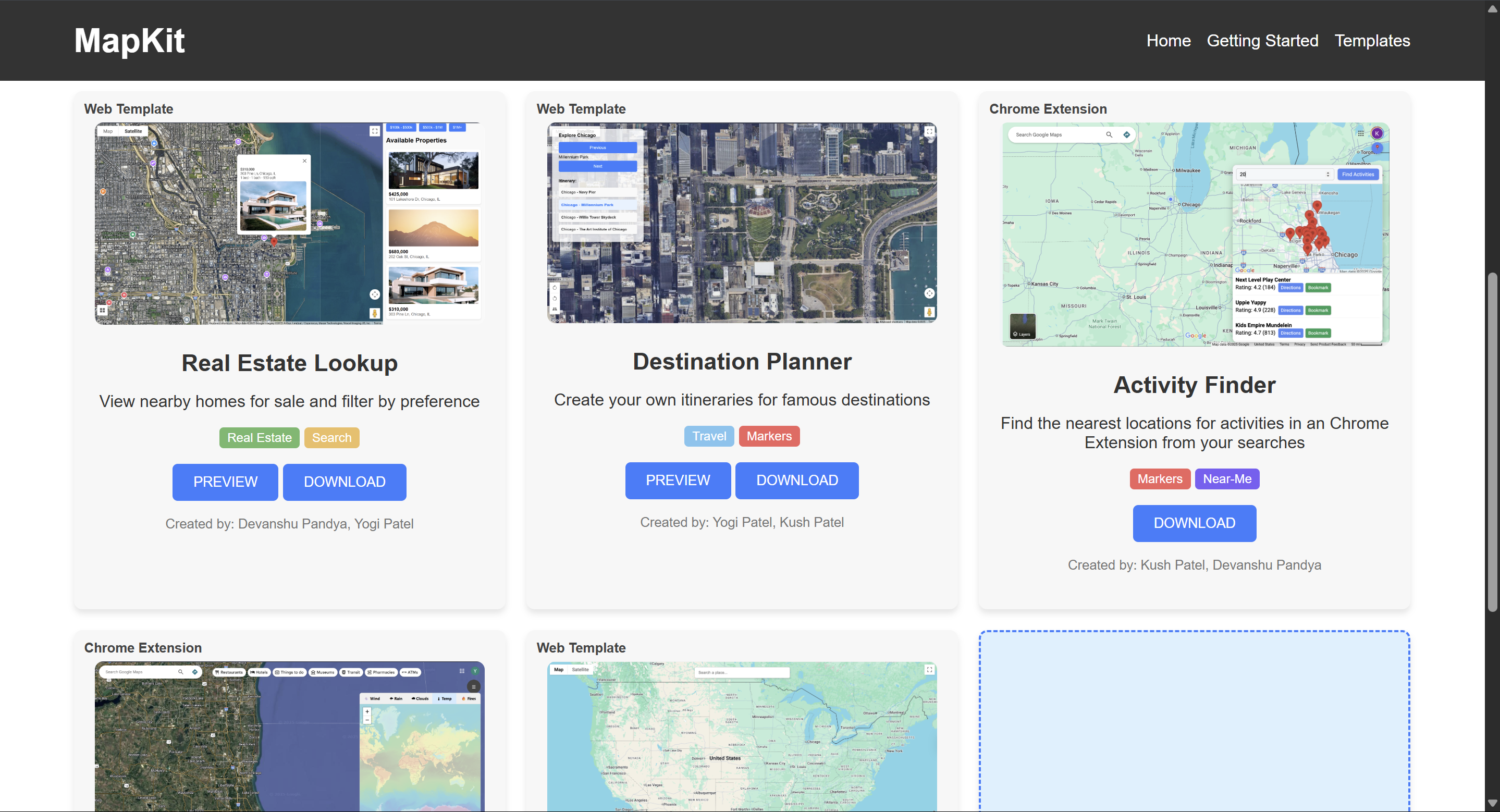Click the empty dashed placeholder card

click(1194, 721)
